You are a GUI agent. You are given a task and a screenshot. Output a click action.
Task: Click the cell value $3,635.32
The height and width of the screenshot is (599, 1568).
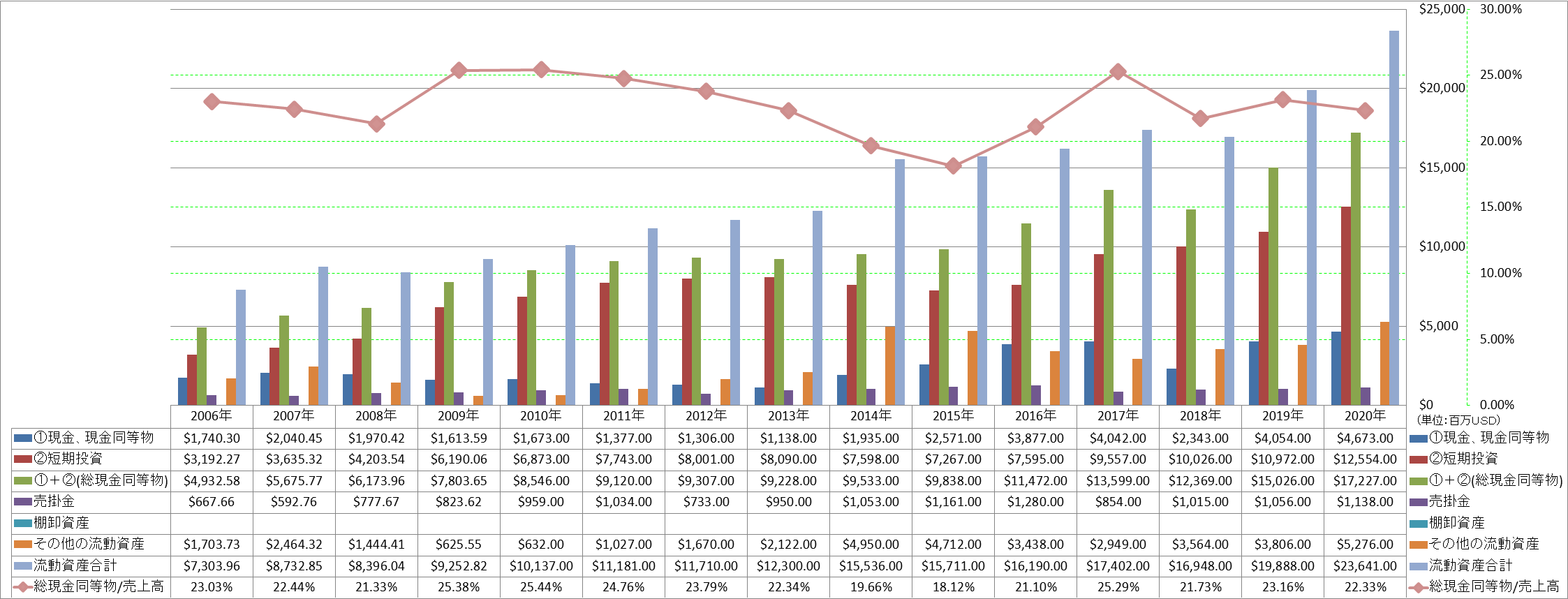(x=294, y=459)
